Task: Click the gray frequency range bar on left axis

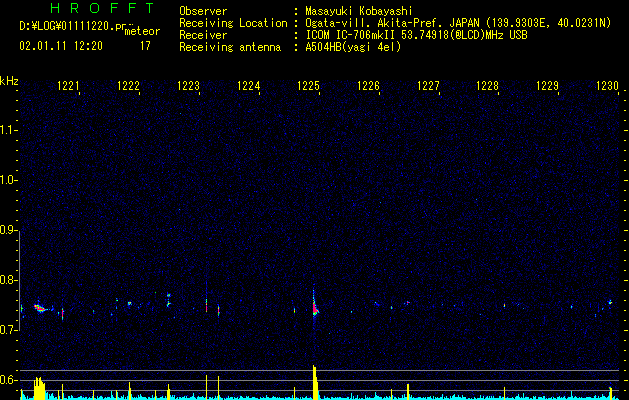Action: pyautogui.click(x=19, y=281)
